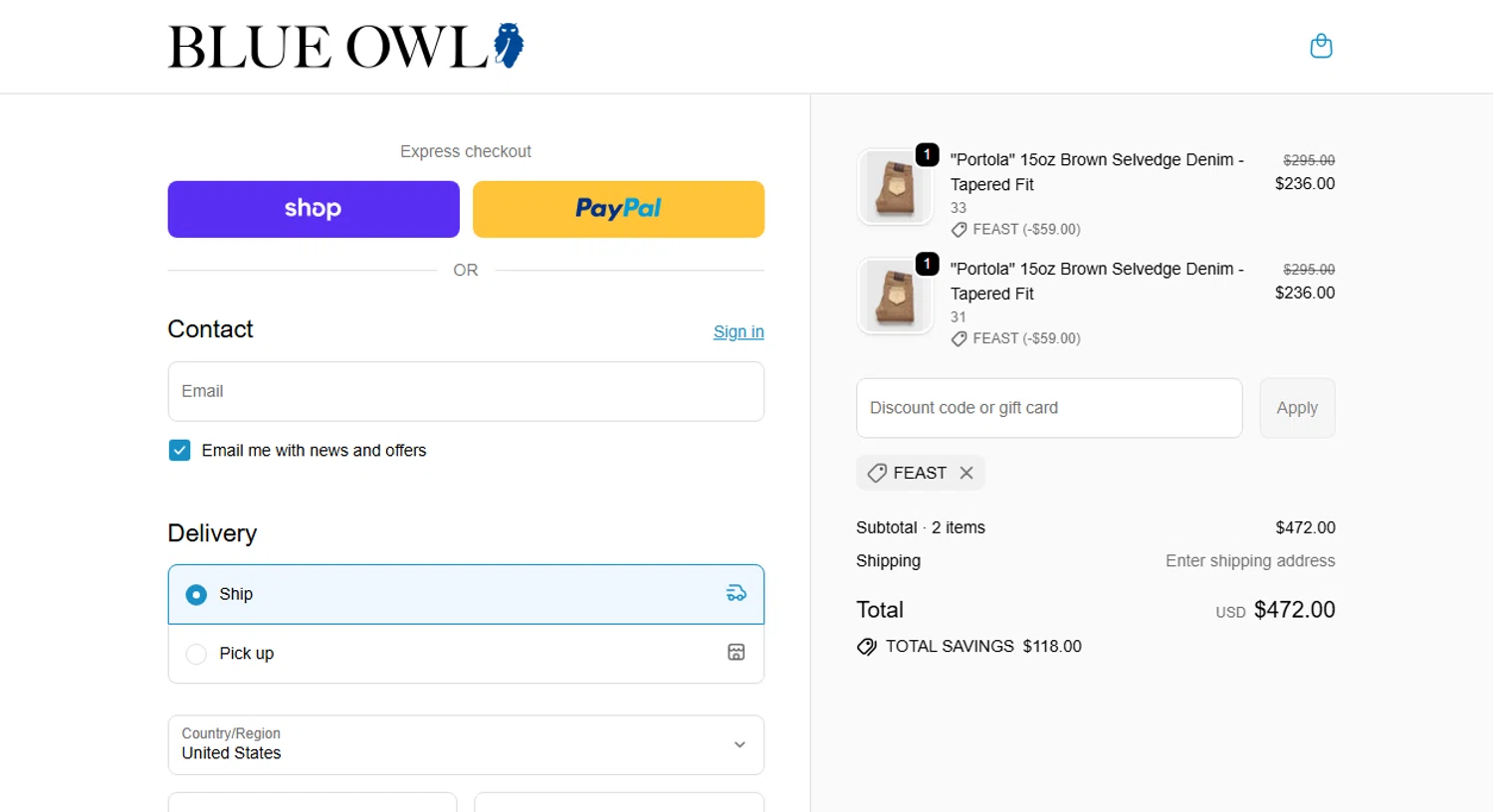
Task: Focus the Email input field
Action: 466,391
